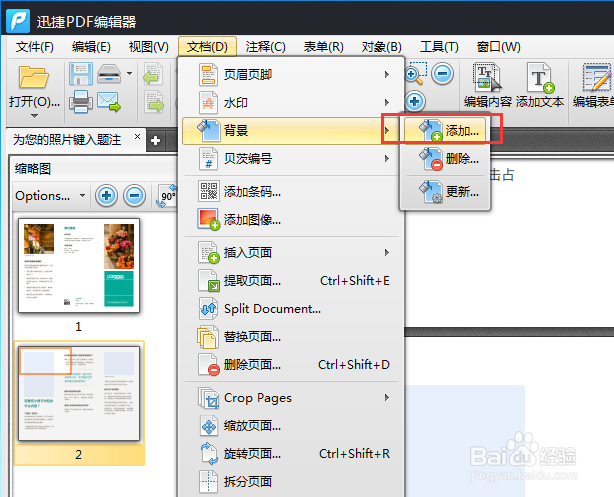Choose Split Document... menu entry
The image size is (614, 497).
[291, 309]
